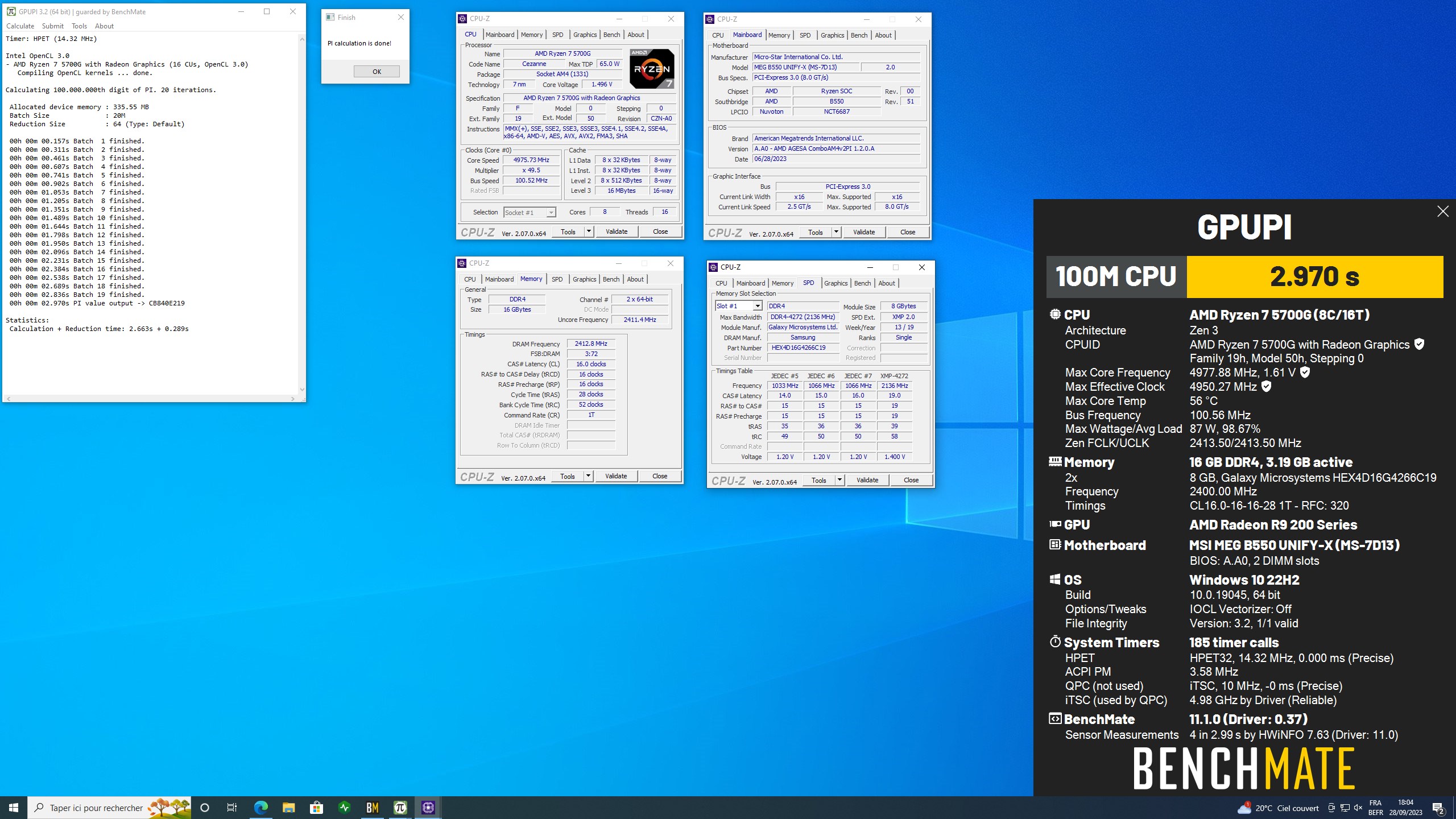1456x819 pixels.
Task: Open the Submit menu in GPUPI
Action: coord(52,26)
